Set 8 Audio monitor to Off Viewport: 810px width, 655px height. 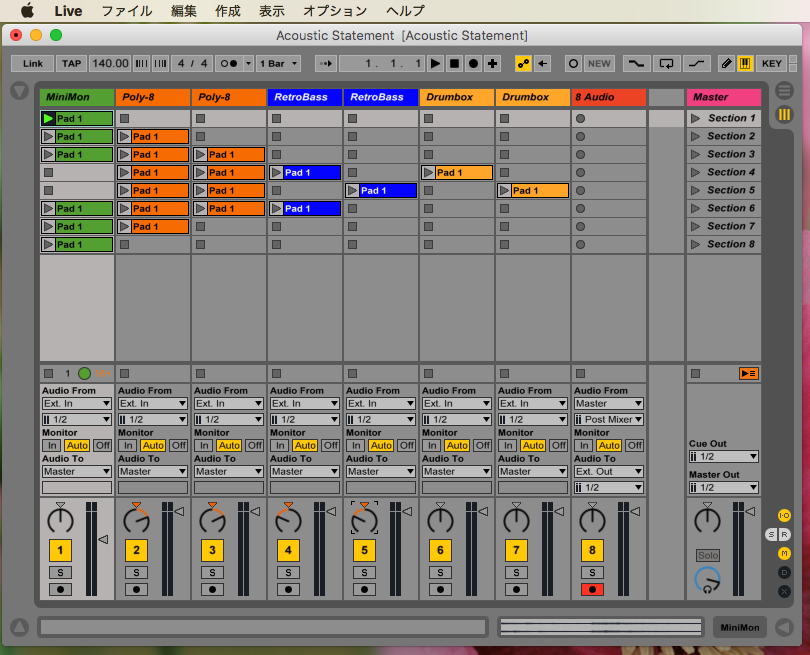pyautogui.click(x=634, y=445)
